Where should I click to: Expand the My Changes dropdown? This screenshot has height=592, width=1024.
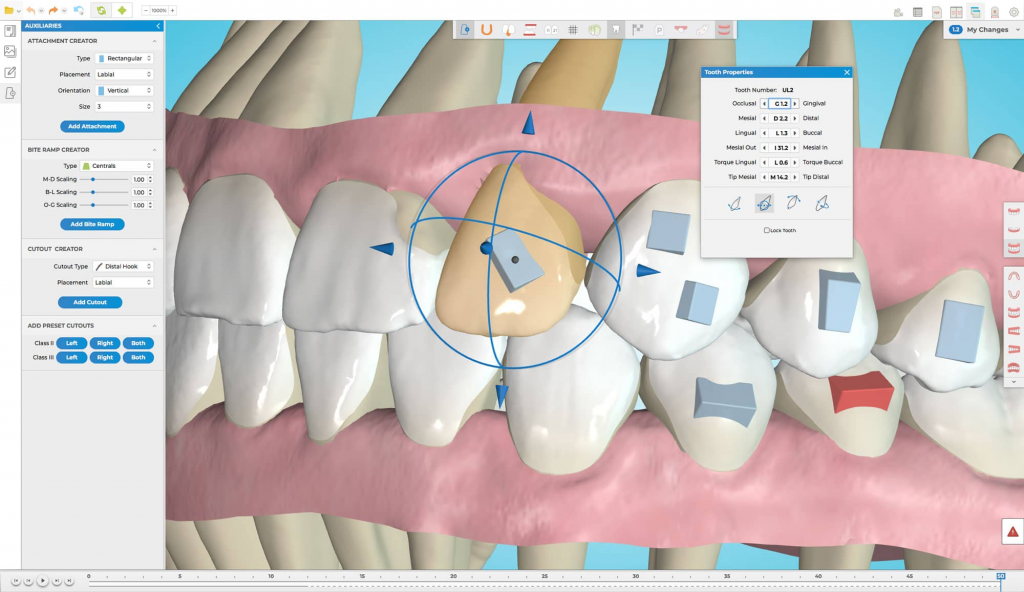pyautogui.click(x=984, y=30)
